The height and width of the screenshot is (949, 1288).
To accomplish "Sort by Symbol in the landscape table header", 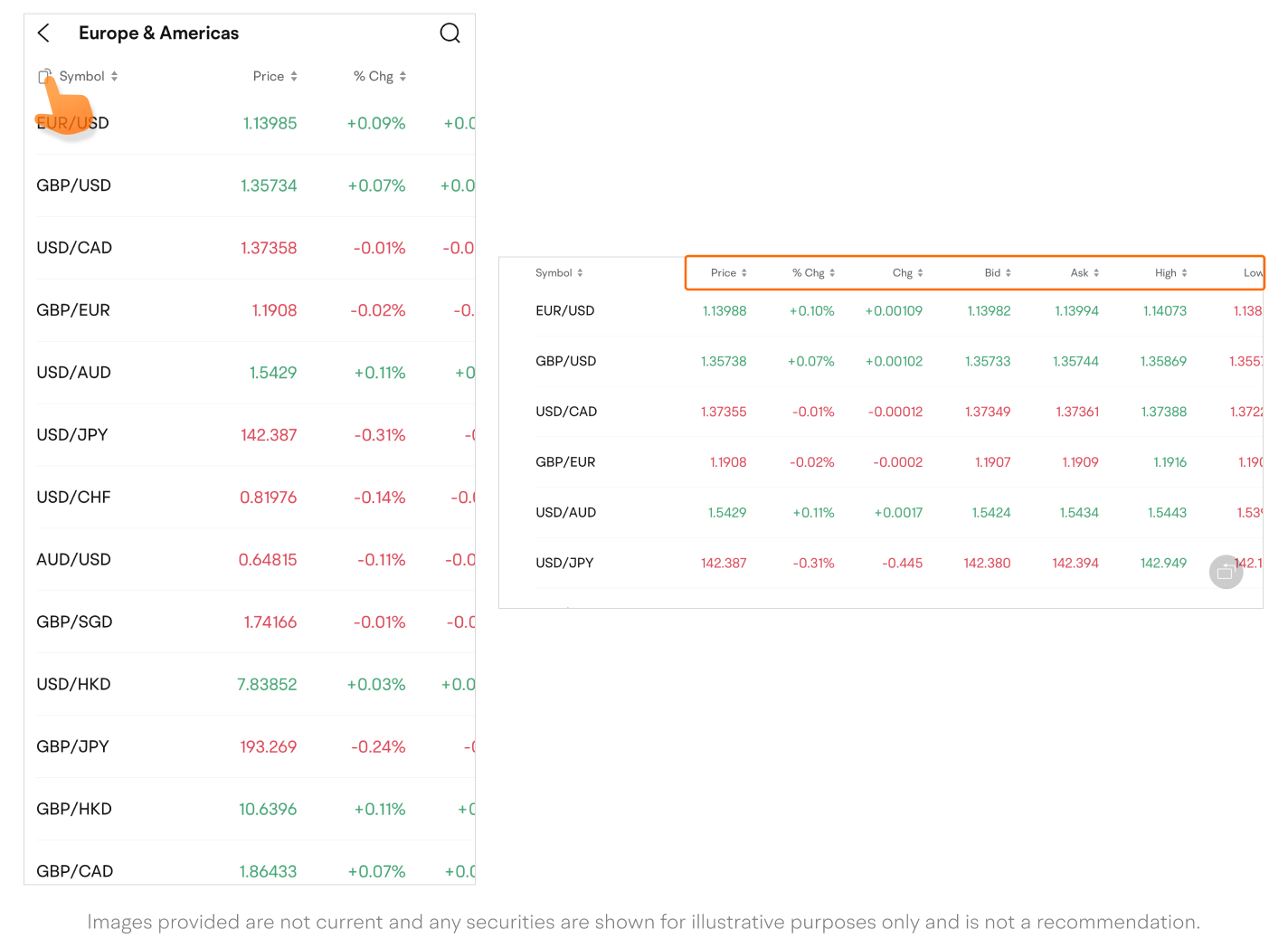I will (x=559, y=273).
